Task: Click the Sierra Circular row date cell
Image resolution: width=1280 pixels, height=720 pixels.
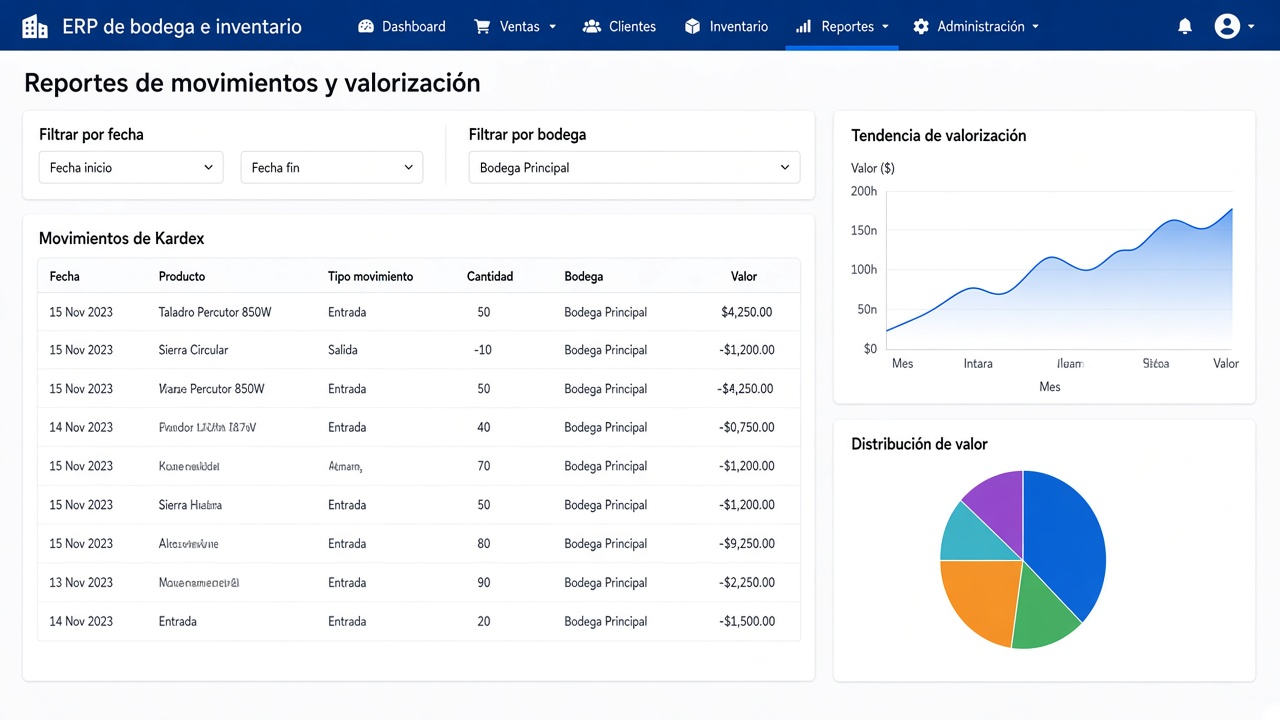Action: (x=81, y=350)
